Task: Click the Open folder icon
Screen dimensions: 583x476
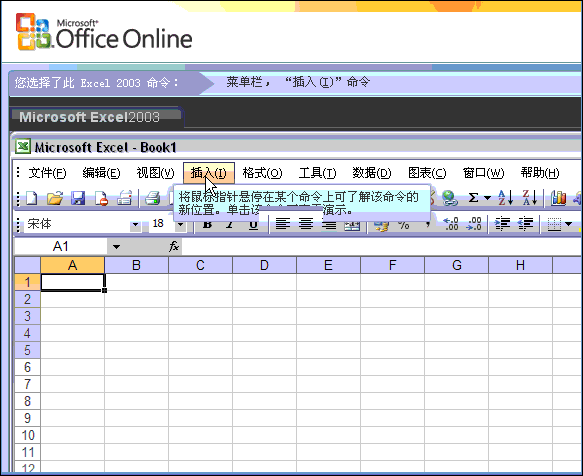Action: [x=55, y=199]
